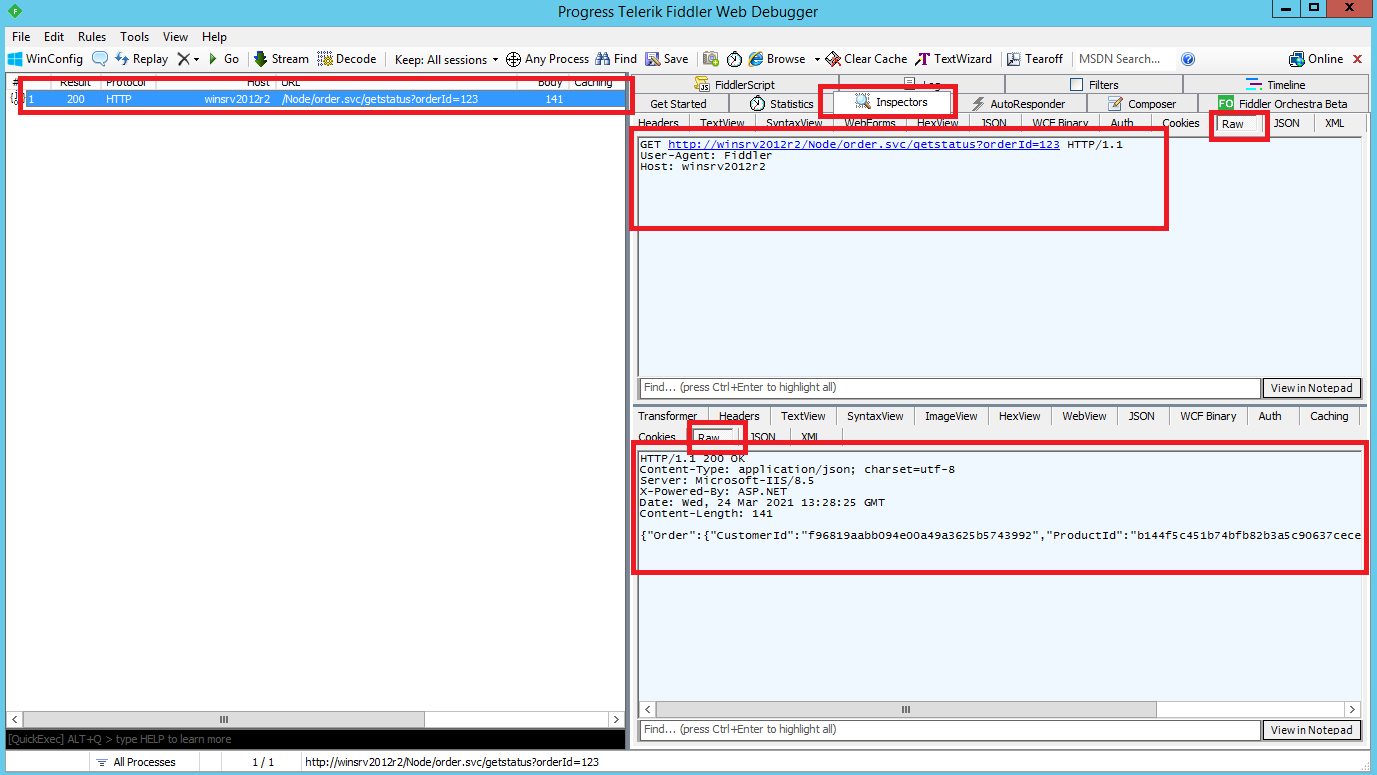Click request pane View in Notepad
1377x775 pixels.
point(1311,388)
